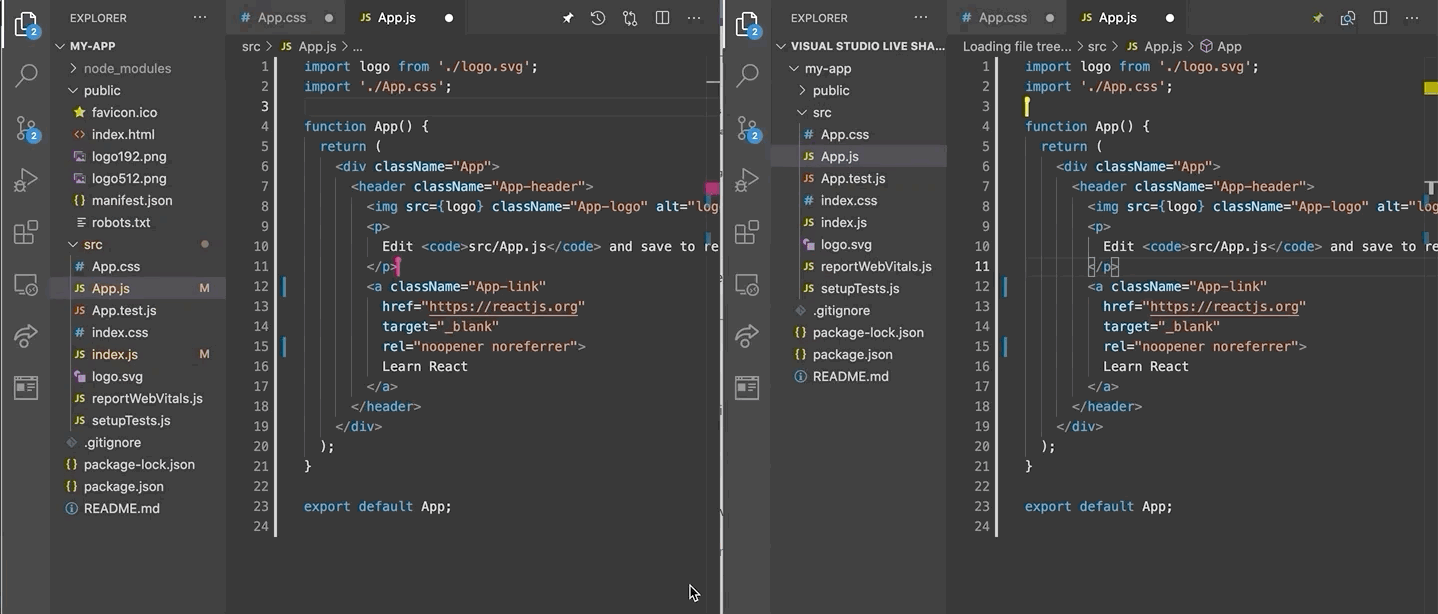Select the Run and Debug icon
The width and height of the screenshot is (1438, 614).
(26, 180)
